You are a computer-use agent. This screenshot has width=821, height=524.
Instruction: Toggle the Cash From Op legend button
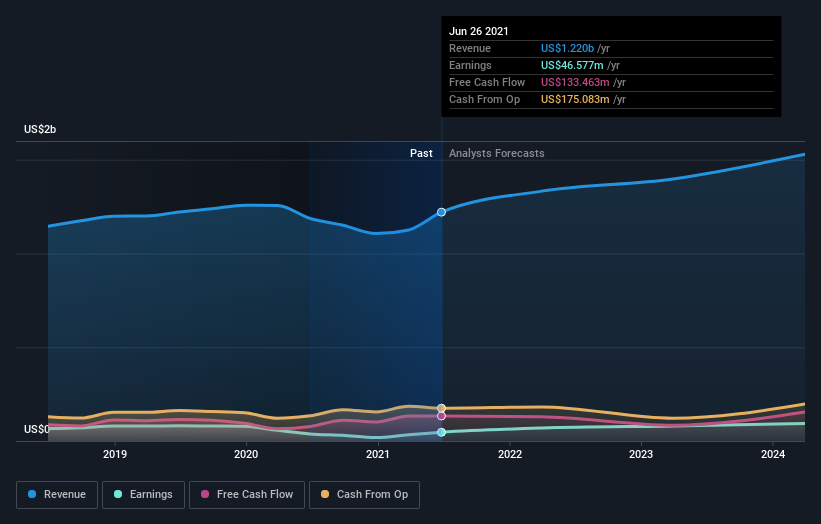pos(364,495)
